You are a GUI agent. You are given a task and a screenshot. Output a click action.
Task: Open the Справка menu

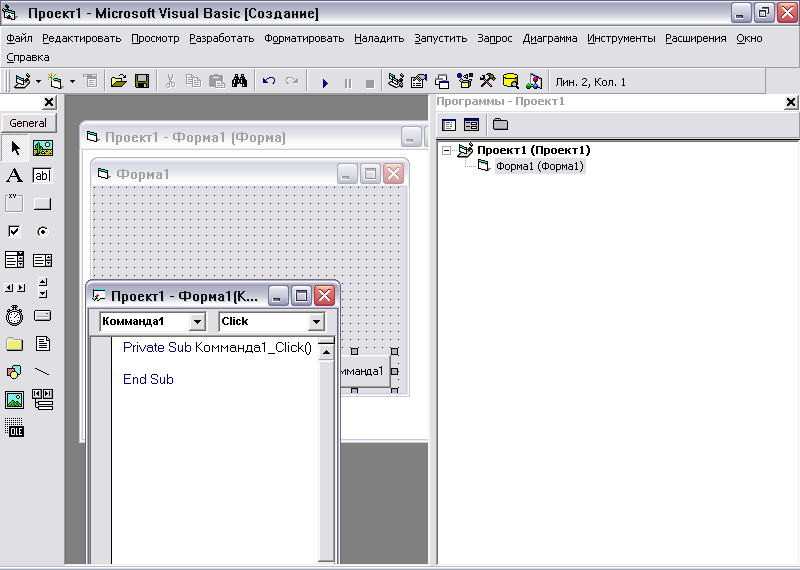(x=28, y=57)
